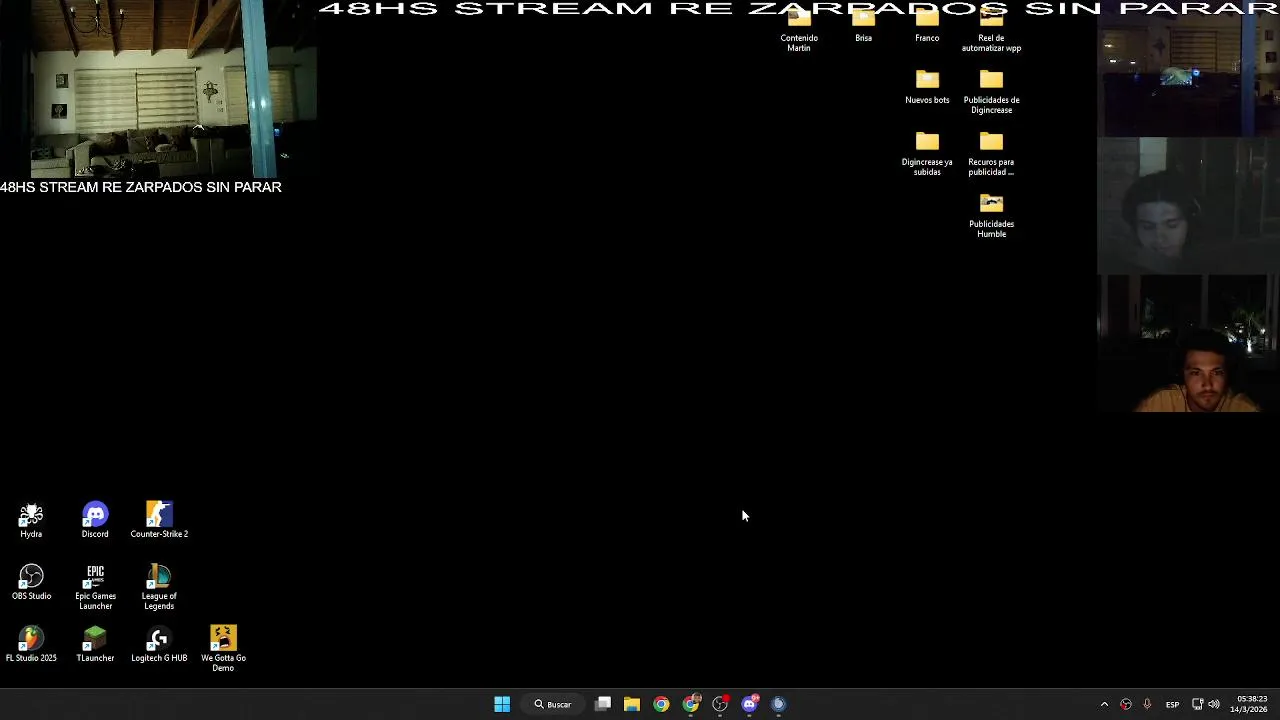Click the last running app icon in taskbar

[x=779, y=704]
